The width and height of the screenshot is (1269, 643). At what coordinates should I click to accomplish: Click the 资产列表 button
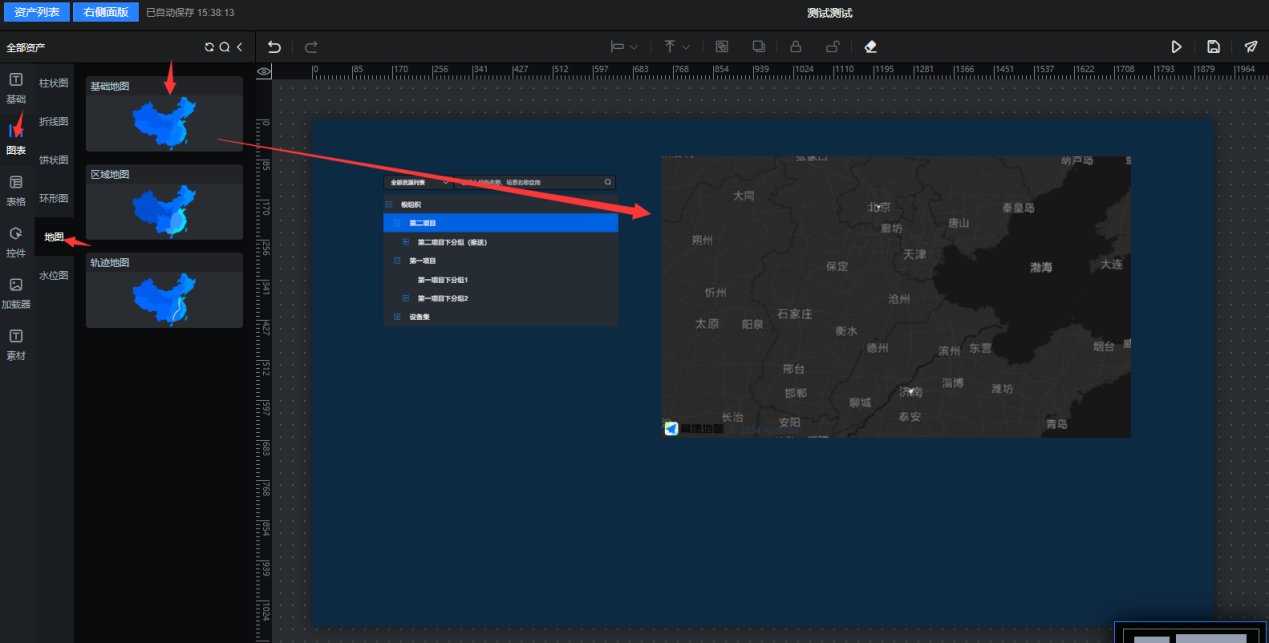(36, 13)
